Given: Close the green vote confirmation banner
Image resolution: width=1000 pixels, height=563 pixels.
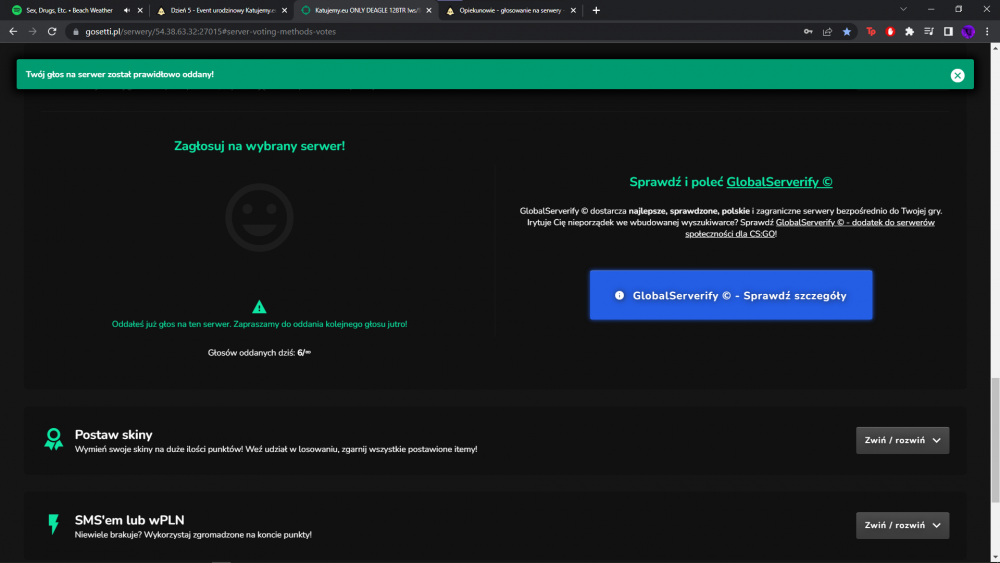Looking at the screenshot, I should pyautogui.click(x=957, y=75).
